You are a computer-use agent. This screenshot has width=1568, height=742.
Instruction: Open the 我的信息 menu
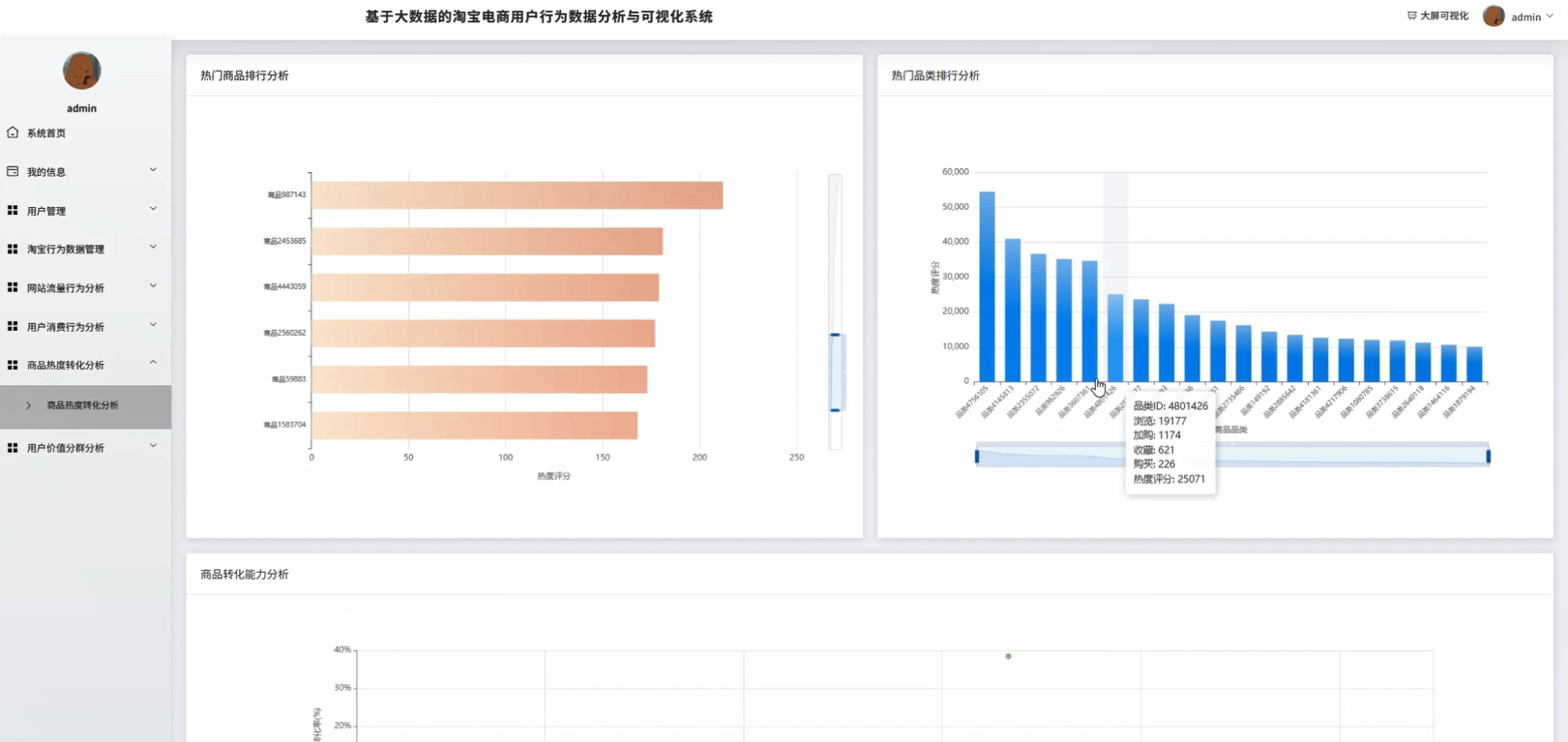tap(85, 171)
